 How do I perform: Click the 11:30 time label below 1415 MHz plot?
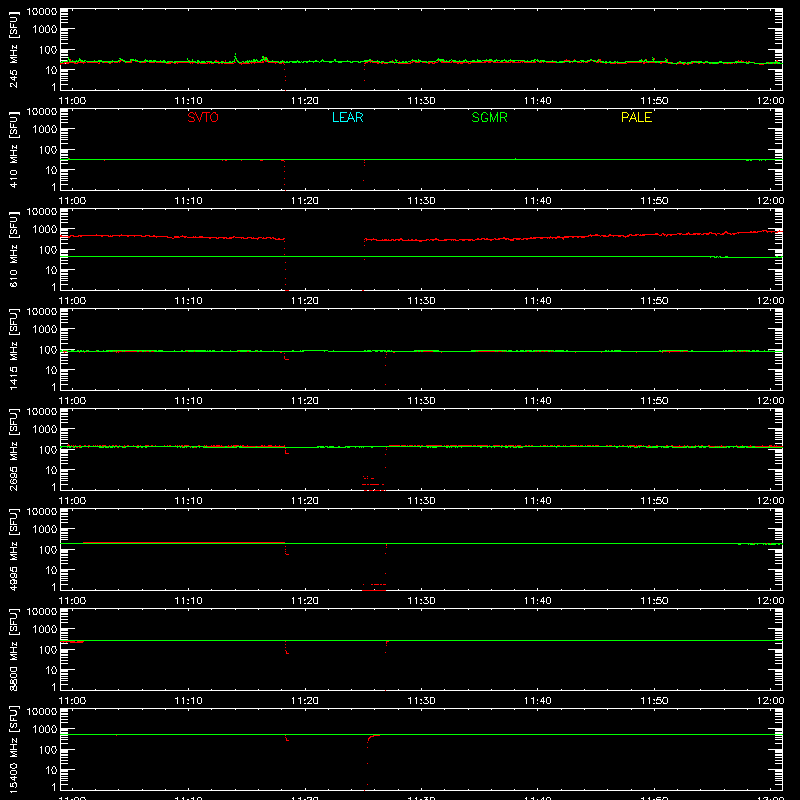point(421,401)
